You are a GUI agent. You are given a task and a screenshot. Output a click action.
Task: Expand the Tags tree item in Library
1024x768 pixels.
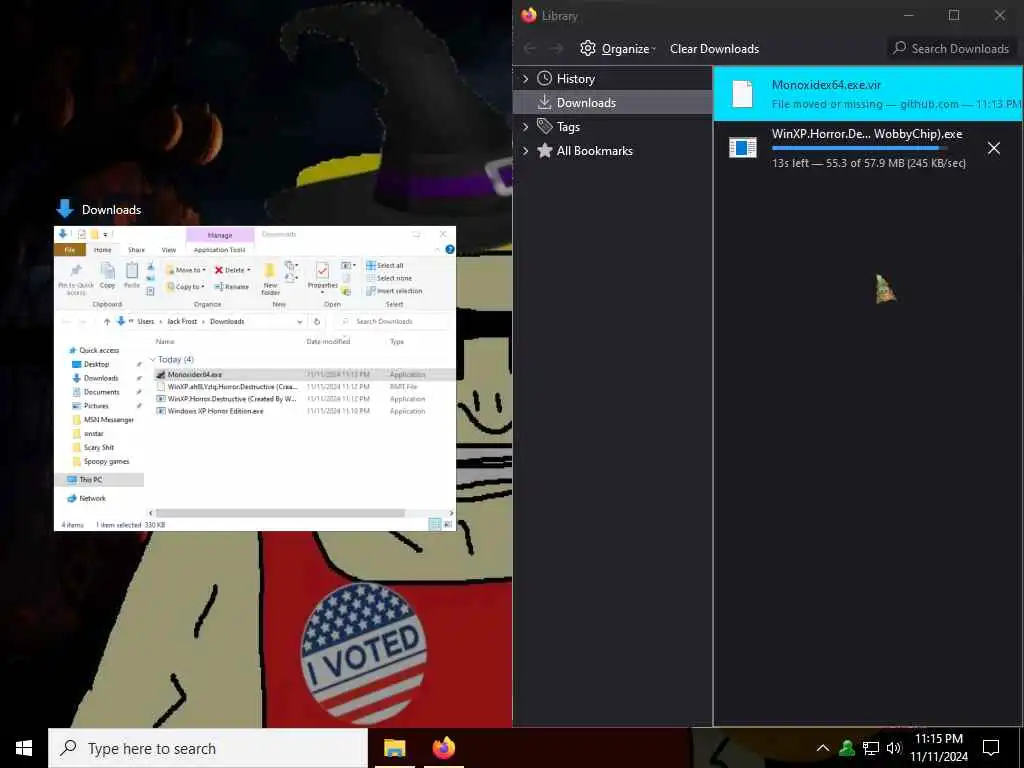[x=526, y=127]
